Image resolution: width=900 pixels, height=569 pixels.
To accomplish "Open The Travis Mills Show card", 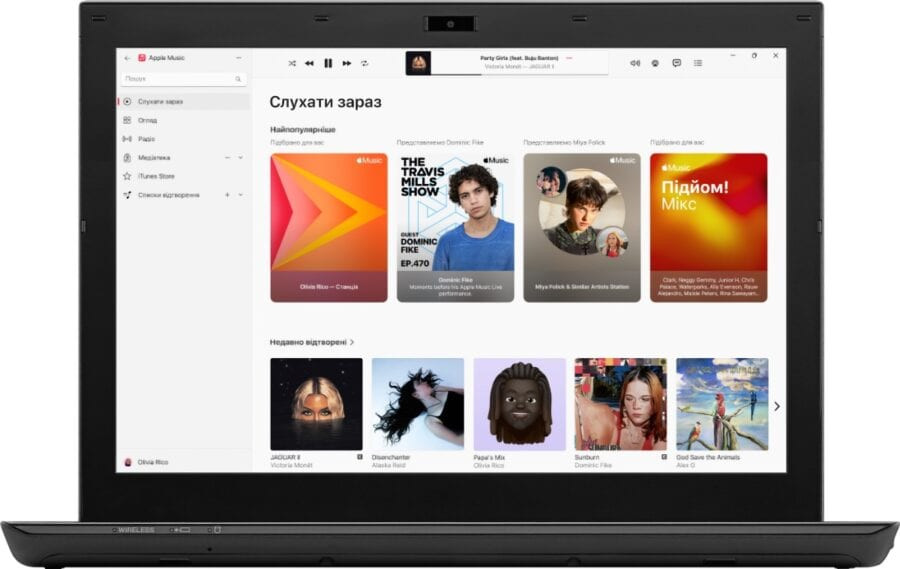I will click(x=455, y=227).
